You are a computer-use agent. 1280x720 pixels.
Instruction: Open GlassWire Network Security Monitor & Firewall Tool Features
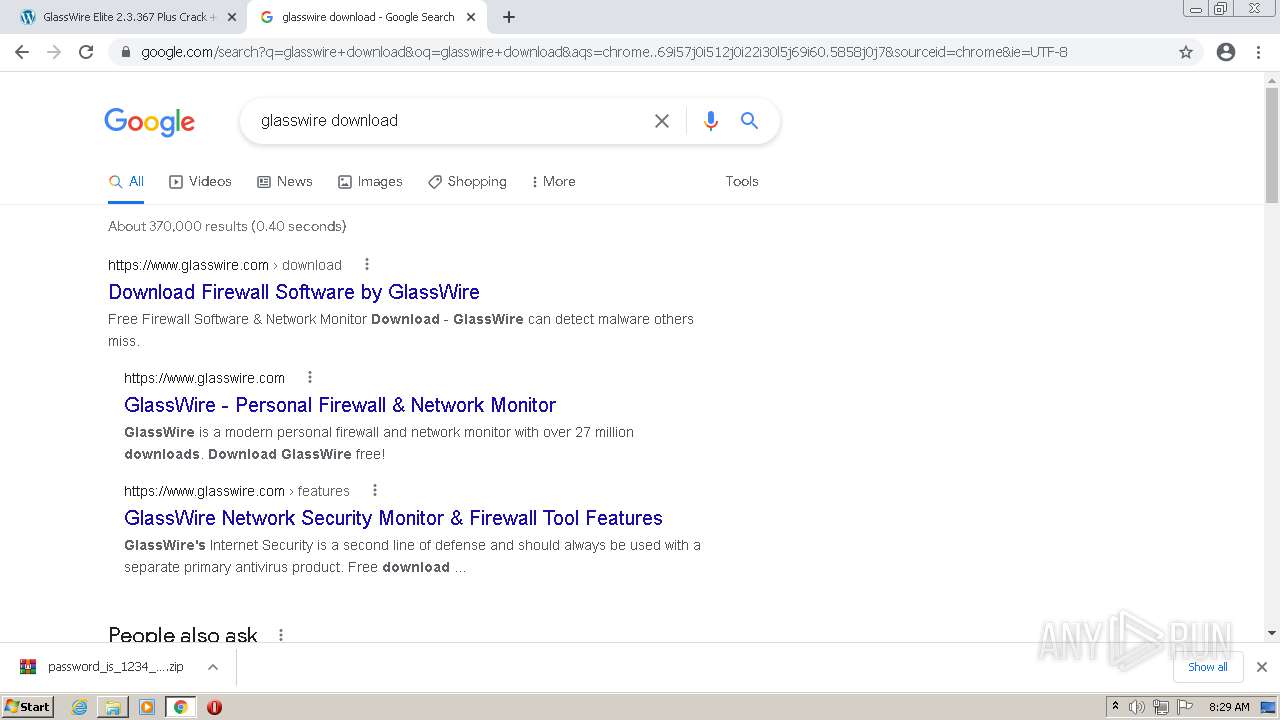click(x=393, y=518)
